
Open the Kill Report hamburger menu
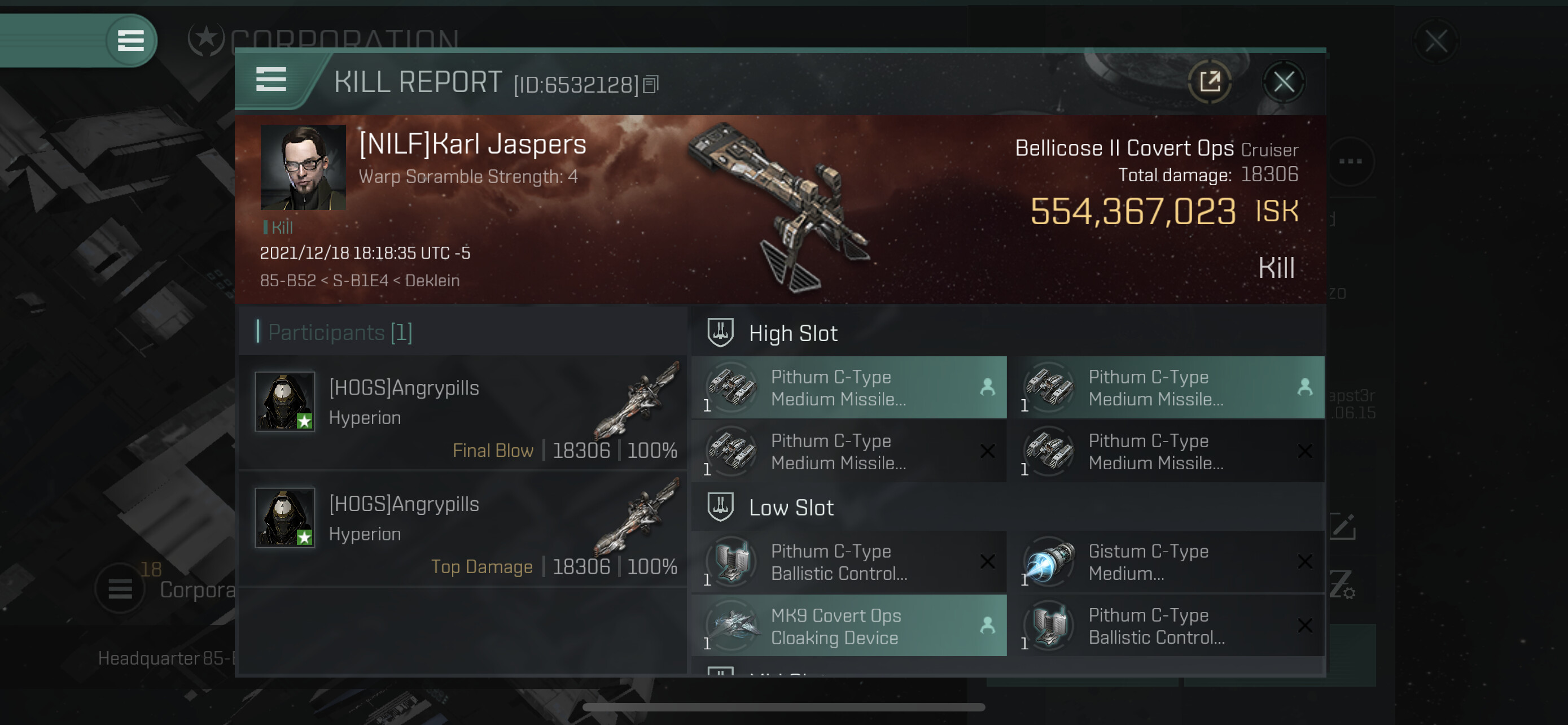tap(271, 80)
